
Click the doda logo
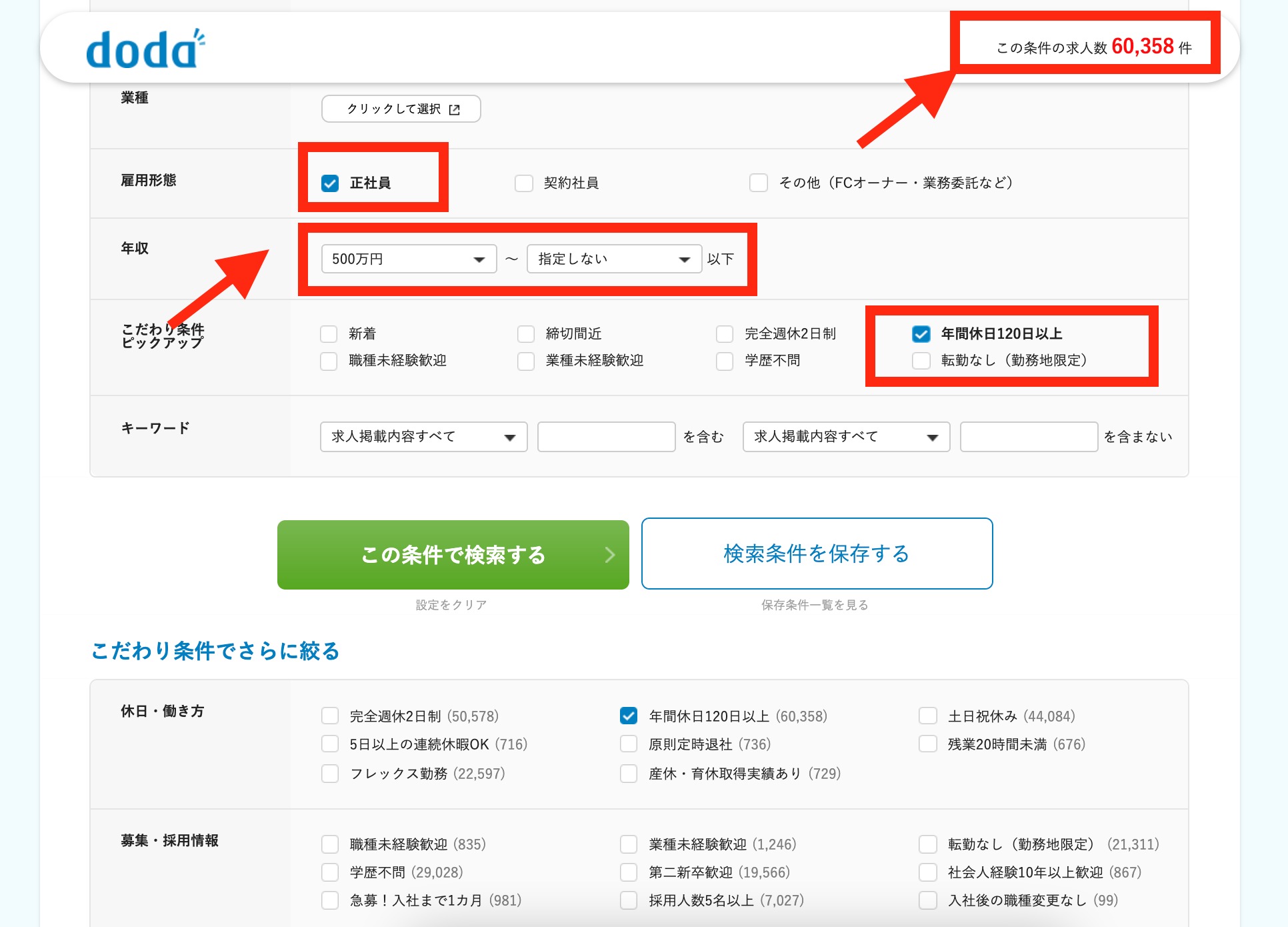point(145,49)
